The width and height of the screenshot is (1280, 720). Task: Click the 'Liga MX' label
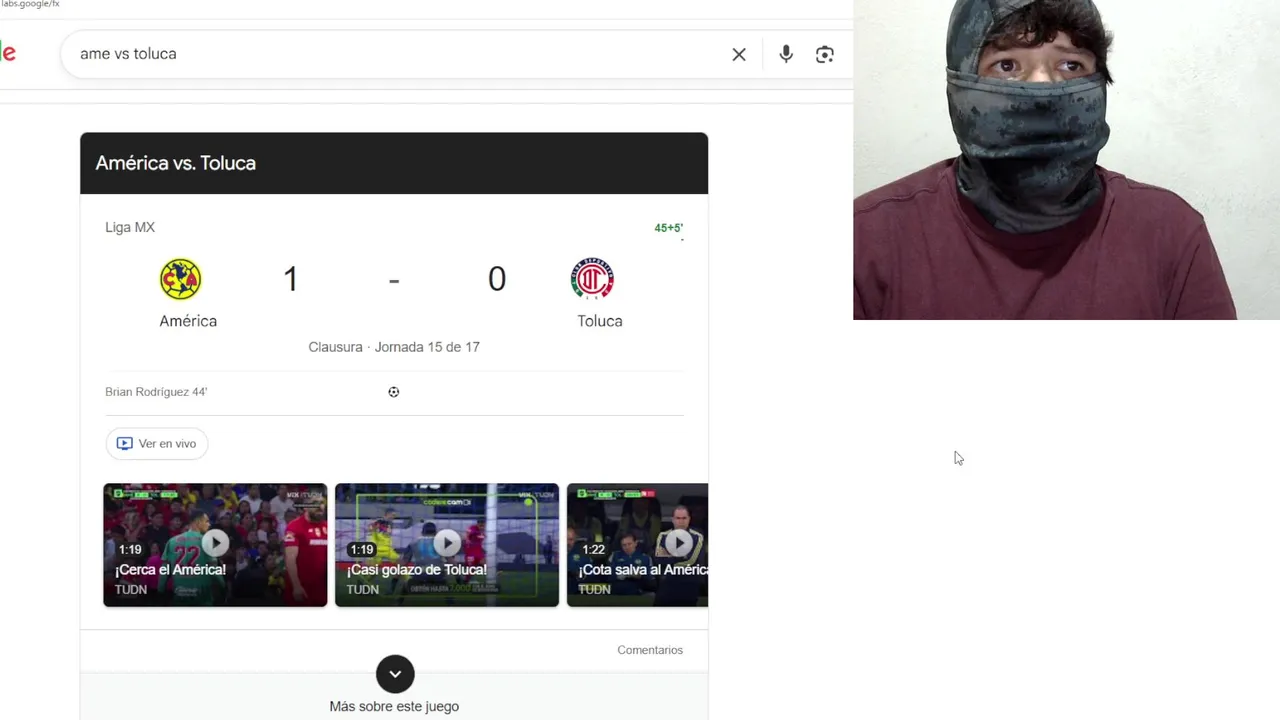click(x=130, y=227)
